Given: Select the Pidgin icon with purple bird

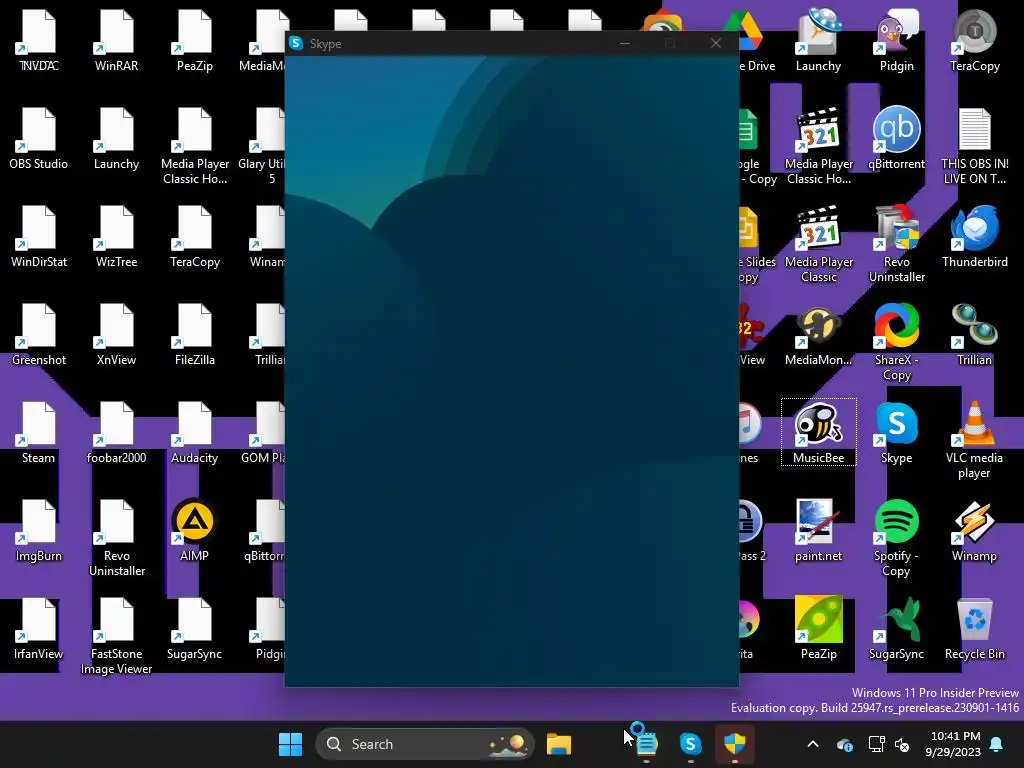Looking at the screenshot, I should [897, 40].
